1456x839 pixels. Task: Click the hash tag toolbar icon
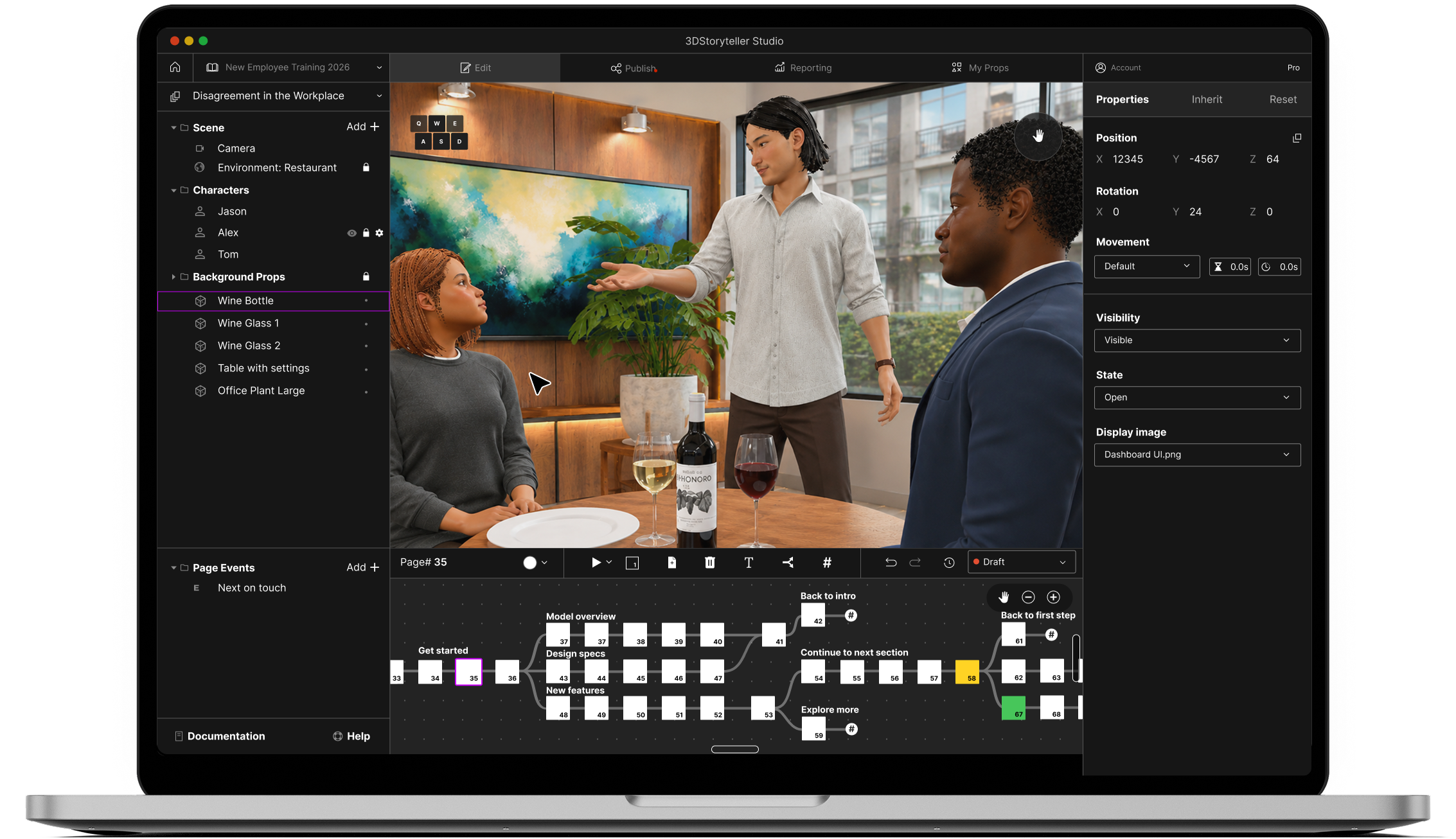click(827, 563)
